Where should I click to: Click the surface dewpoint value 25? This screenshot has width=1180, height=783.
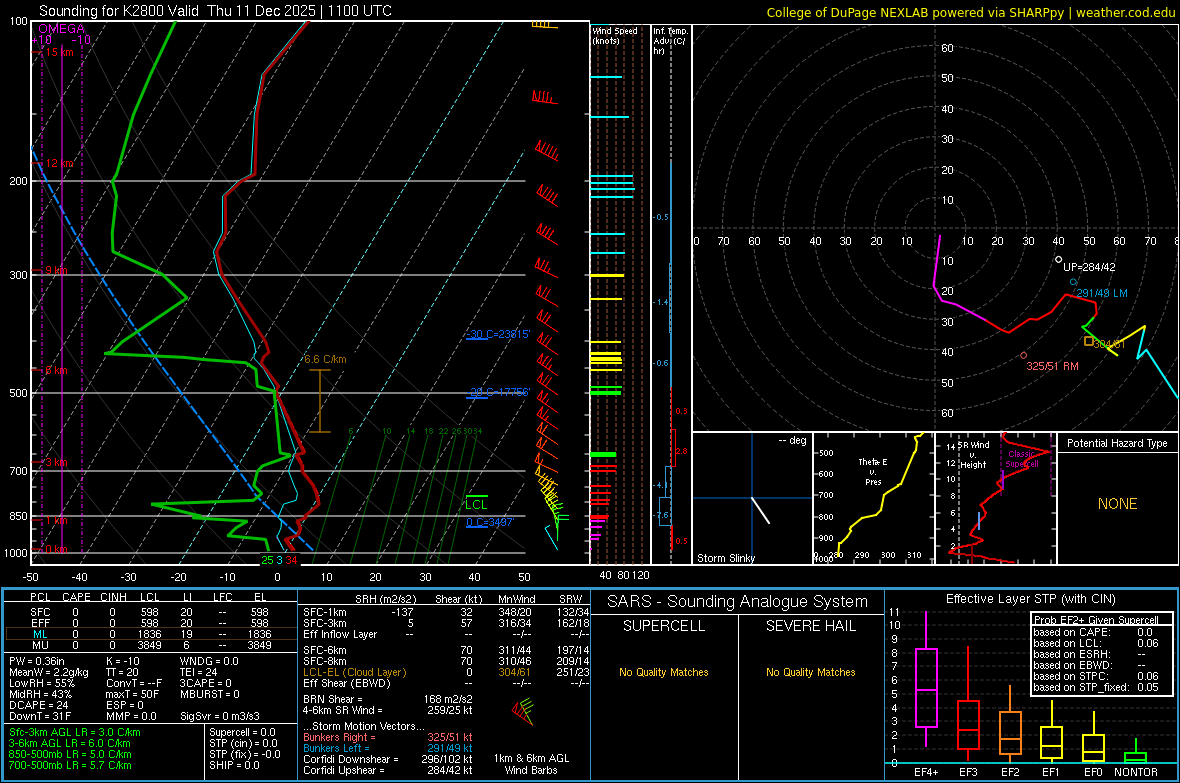pos(267,560)
